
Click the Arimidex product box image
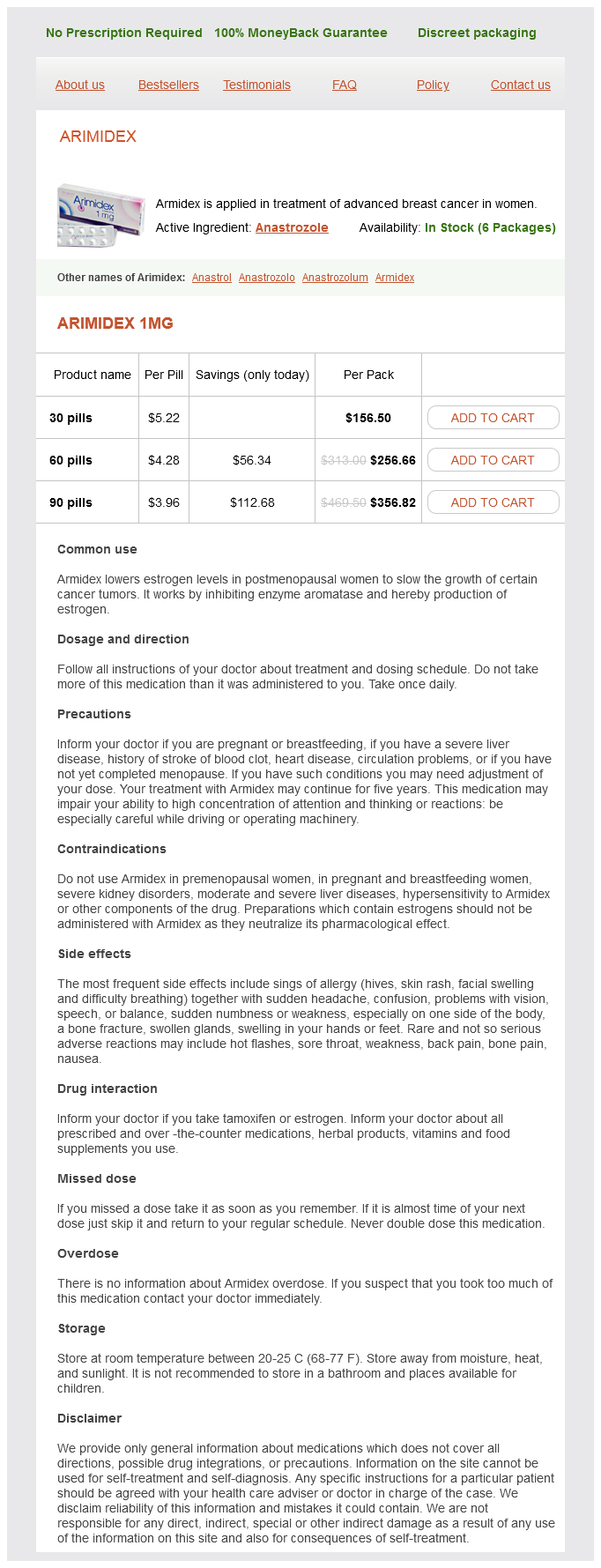100,215
